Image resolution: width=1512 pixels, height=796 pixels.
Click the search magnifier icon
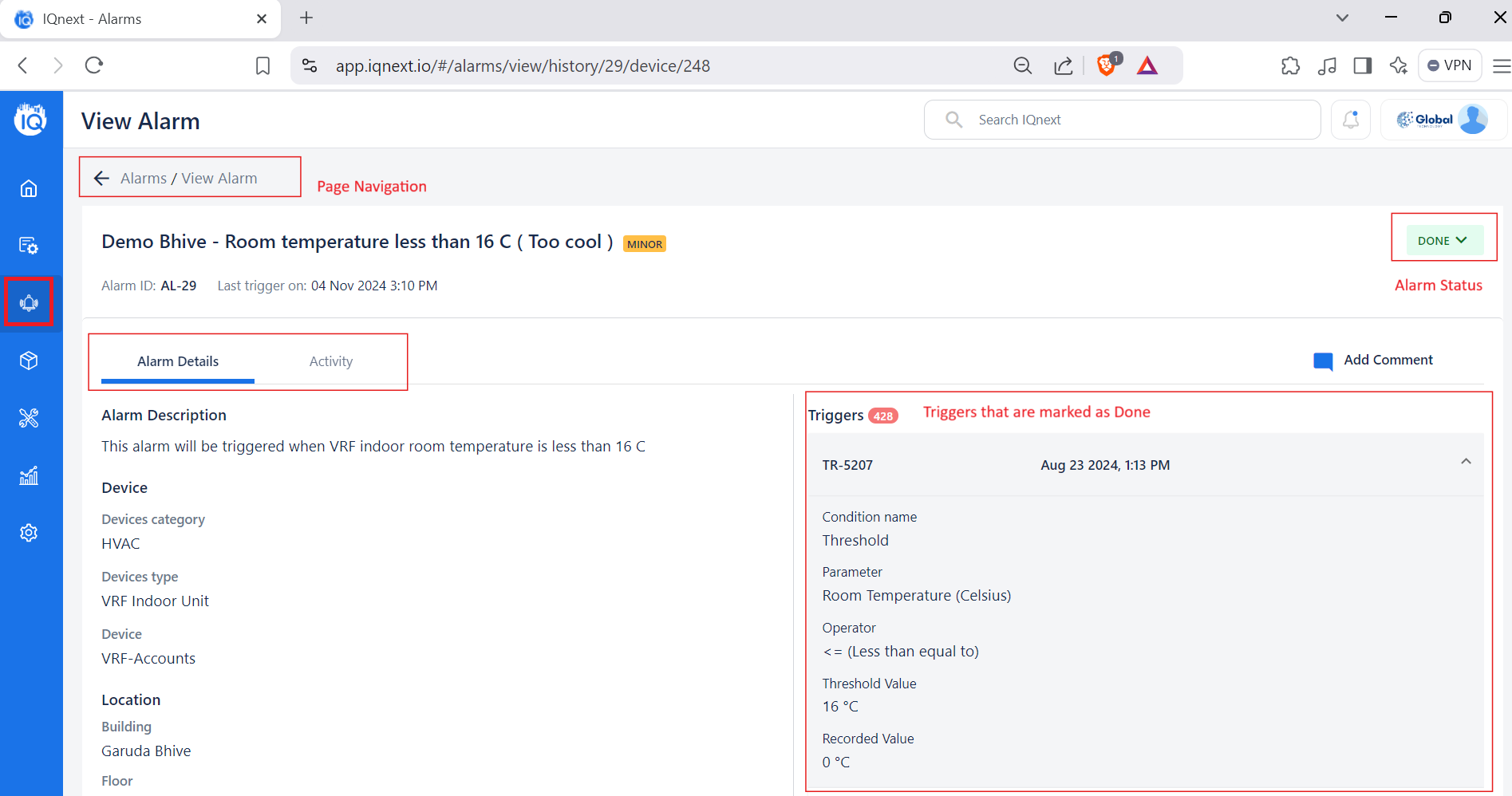953,120
